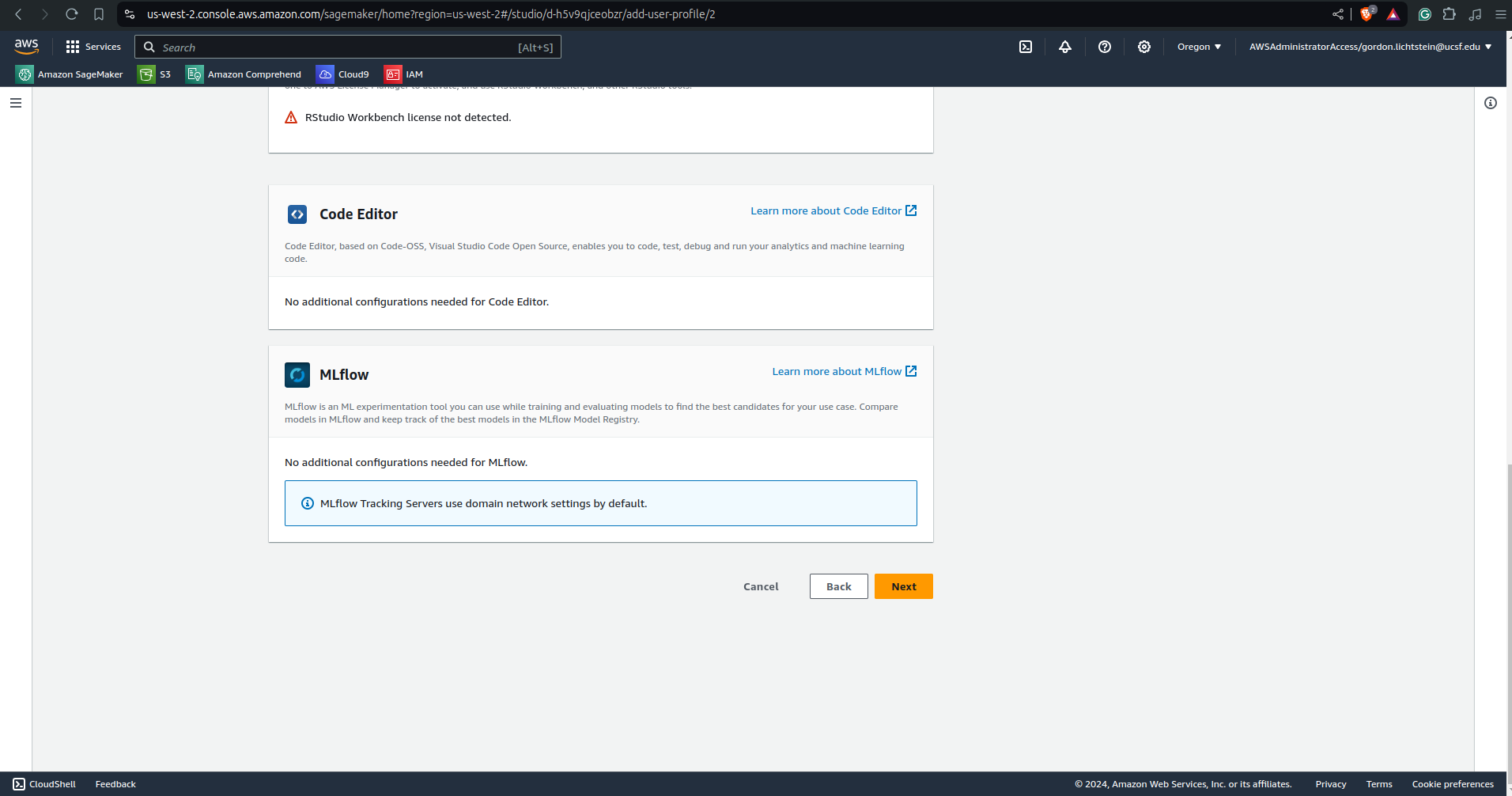This screenshot has width=1512, height=796.
Task: Click the AWS logo home icon
Action: pyautogui.click(x=26, y=47)
